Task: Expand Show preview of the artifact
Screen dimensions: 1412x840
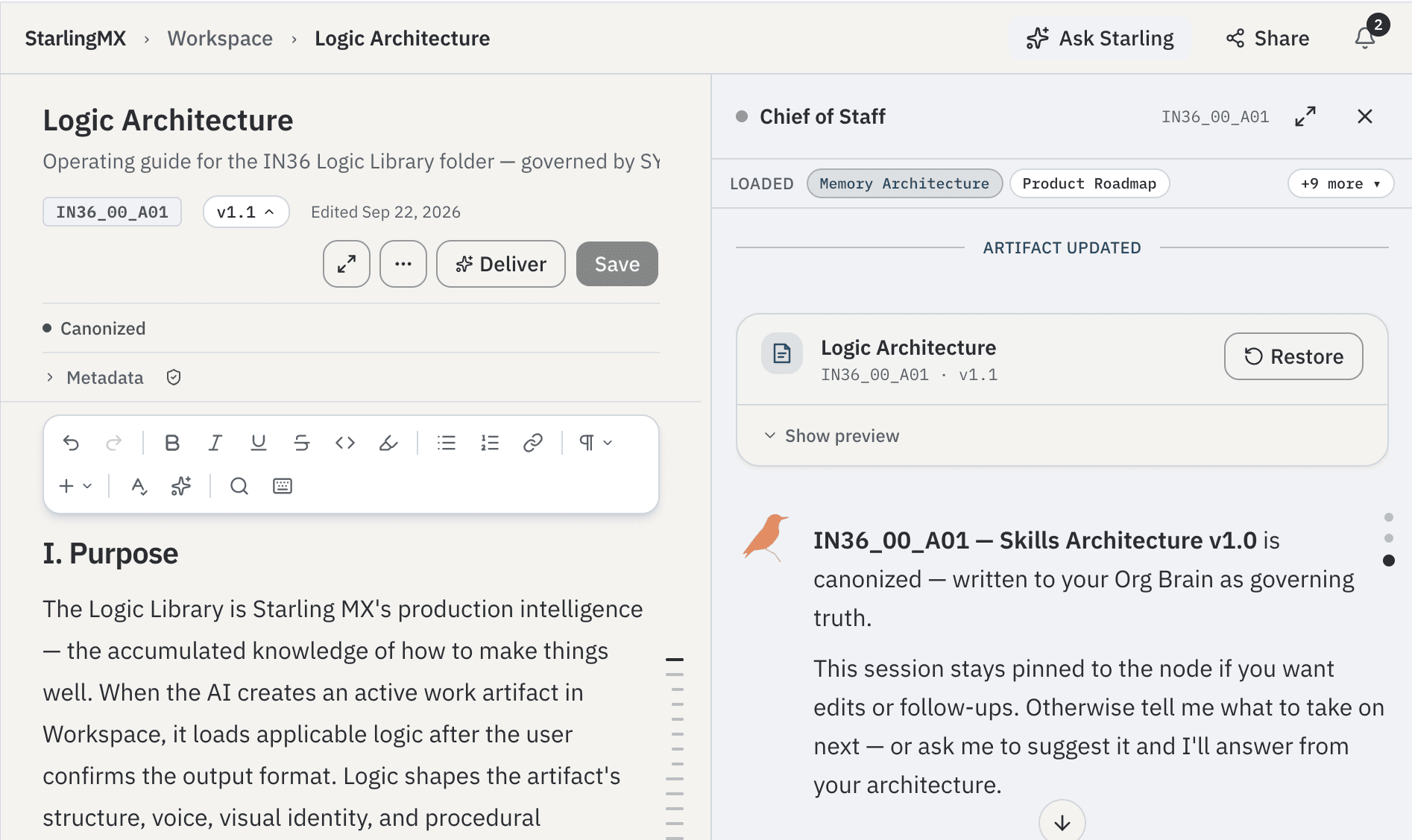Action: coord(832,435)
